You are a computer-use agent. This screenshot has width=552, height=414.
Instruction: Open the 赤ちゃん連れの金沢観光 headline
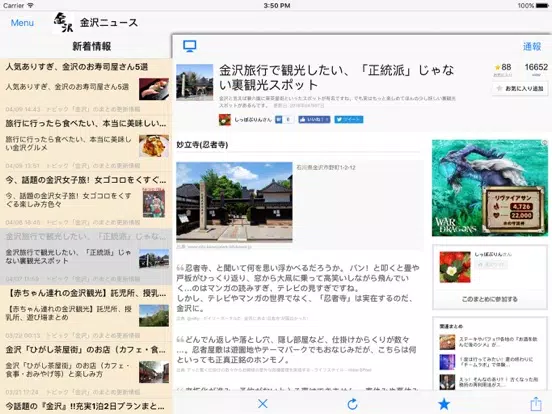point(86,293)
